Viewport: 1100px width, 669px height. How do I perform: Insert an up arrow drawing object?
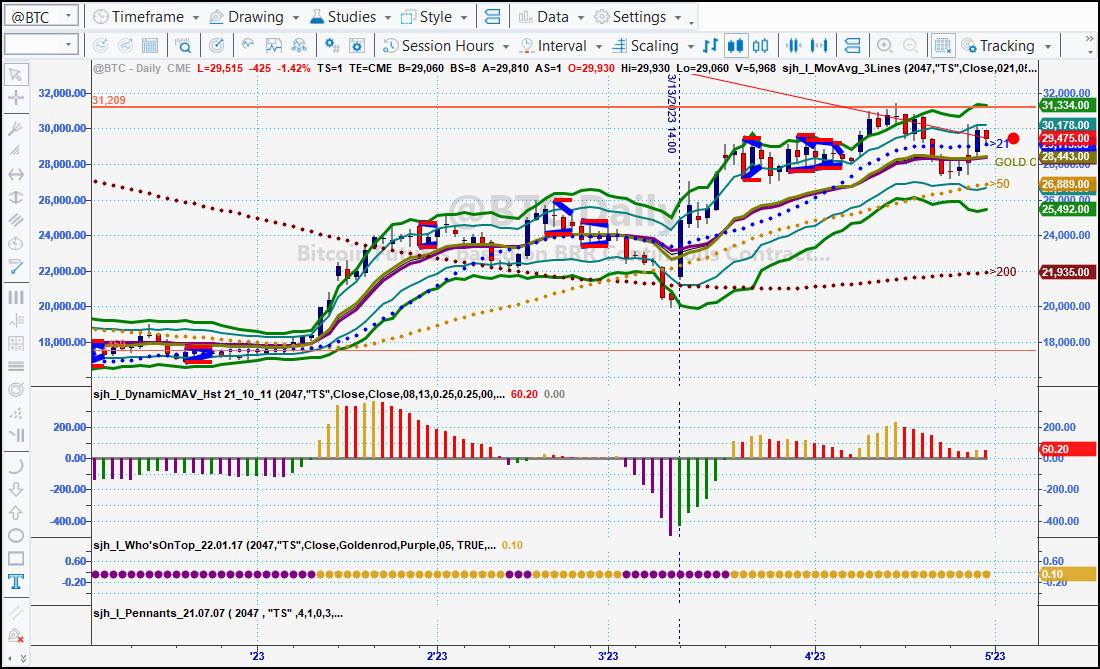[15, 513]
